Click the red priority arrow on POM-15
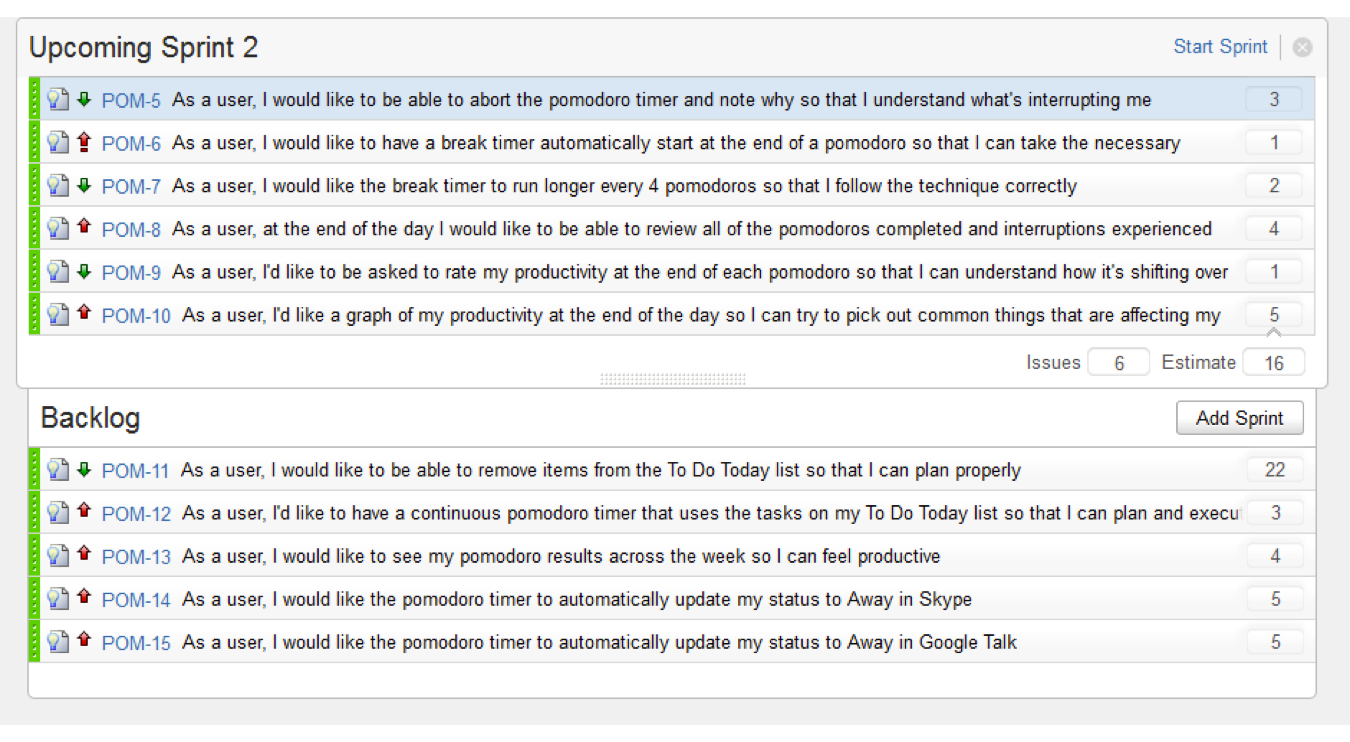Viewport: 1350px width, 742px height. [x=84, y=641]
